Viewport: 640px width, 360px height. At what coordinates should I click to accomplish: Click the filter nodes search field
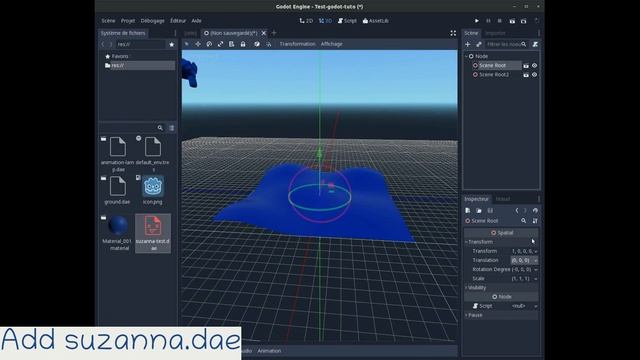(507, 44)
